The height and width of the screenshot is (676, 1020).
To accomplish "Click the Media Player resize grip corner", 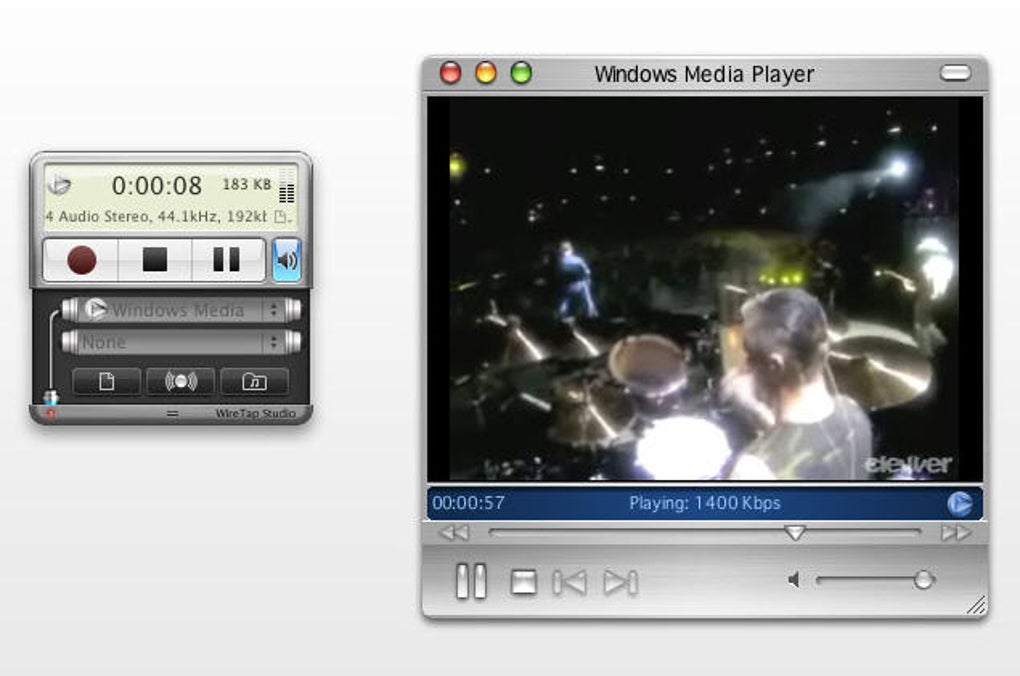I will (975, 605).
